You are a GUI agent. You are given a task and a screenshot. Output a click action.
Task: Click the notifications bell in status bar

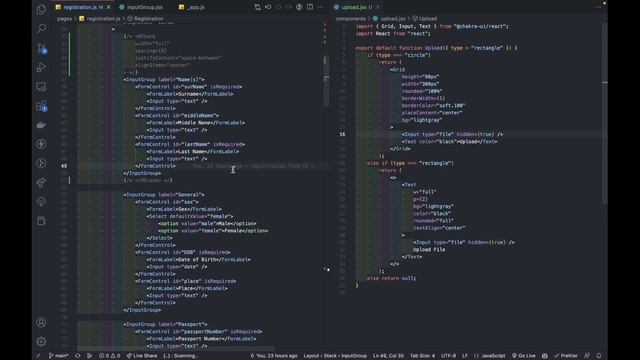[599, 356]
